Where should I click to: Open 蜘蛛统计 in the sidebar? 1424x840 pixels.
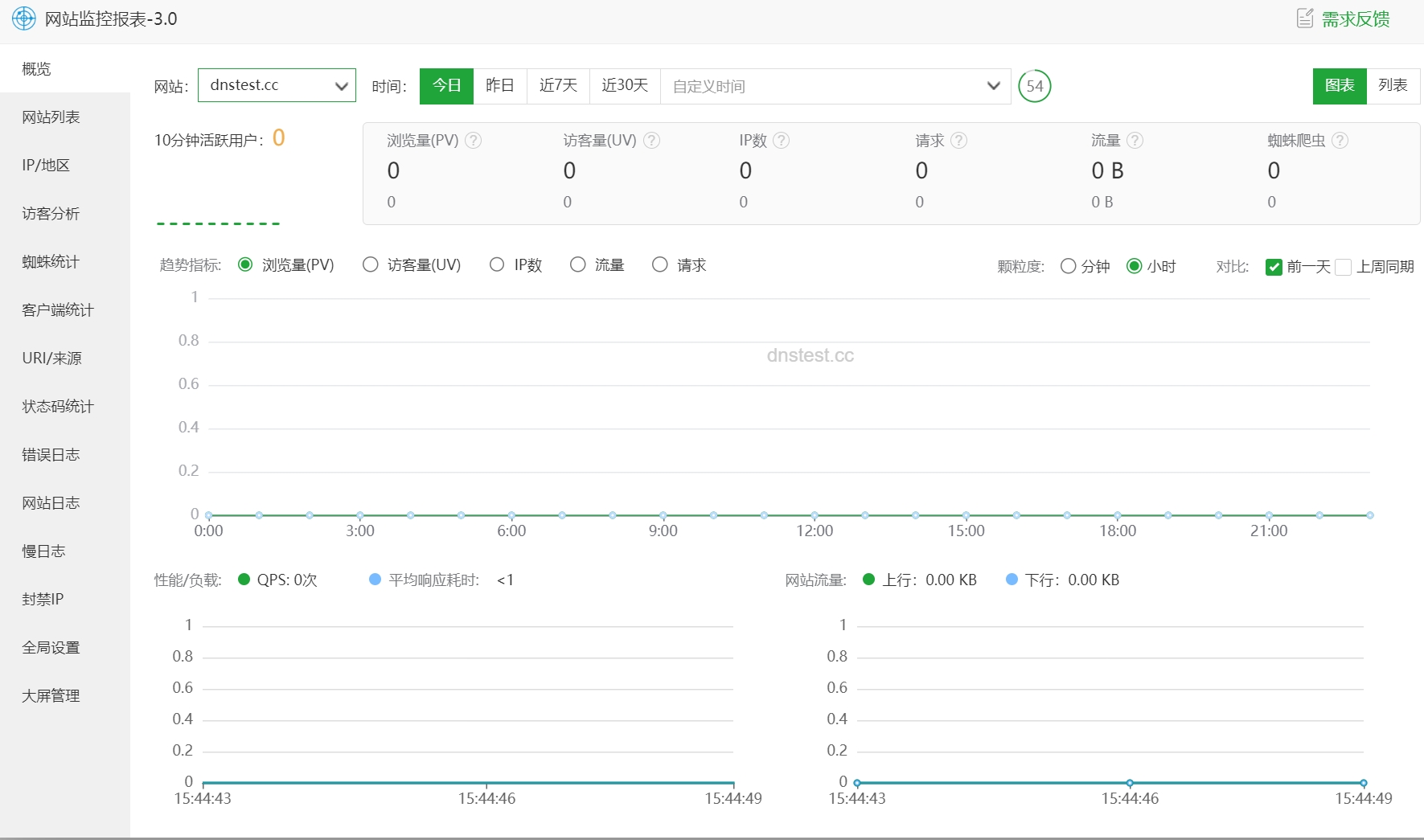[51, 262]
